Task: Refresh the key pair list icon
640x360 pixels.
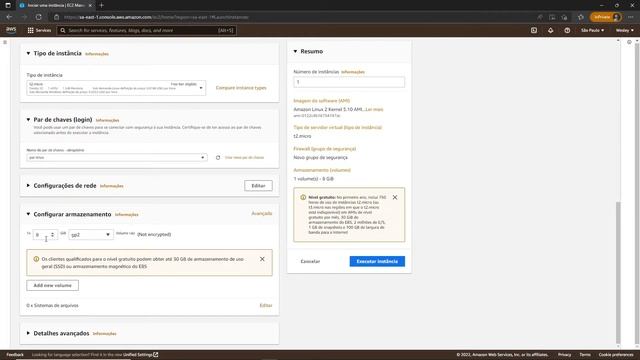Action: tap(218, 158)
